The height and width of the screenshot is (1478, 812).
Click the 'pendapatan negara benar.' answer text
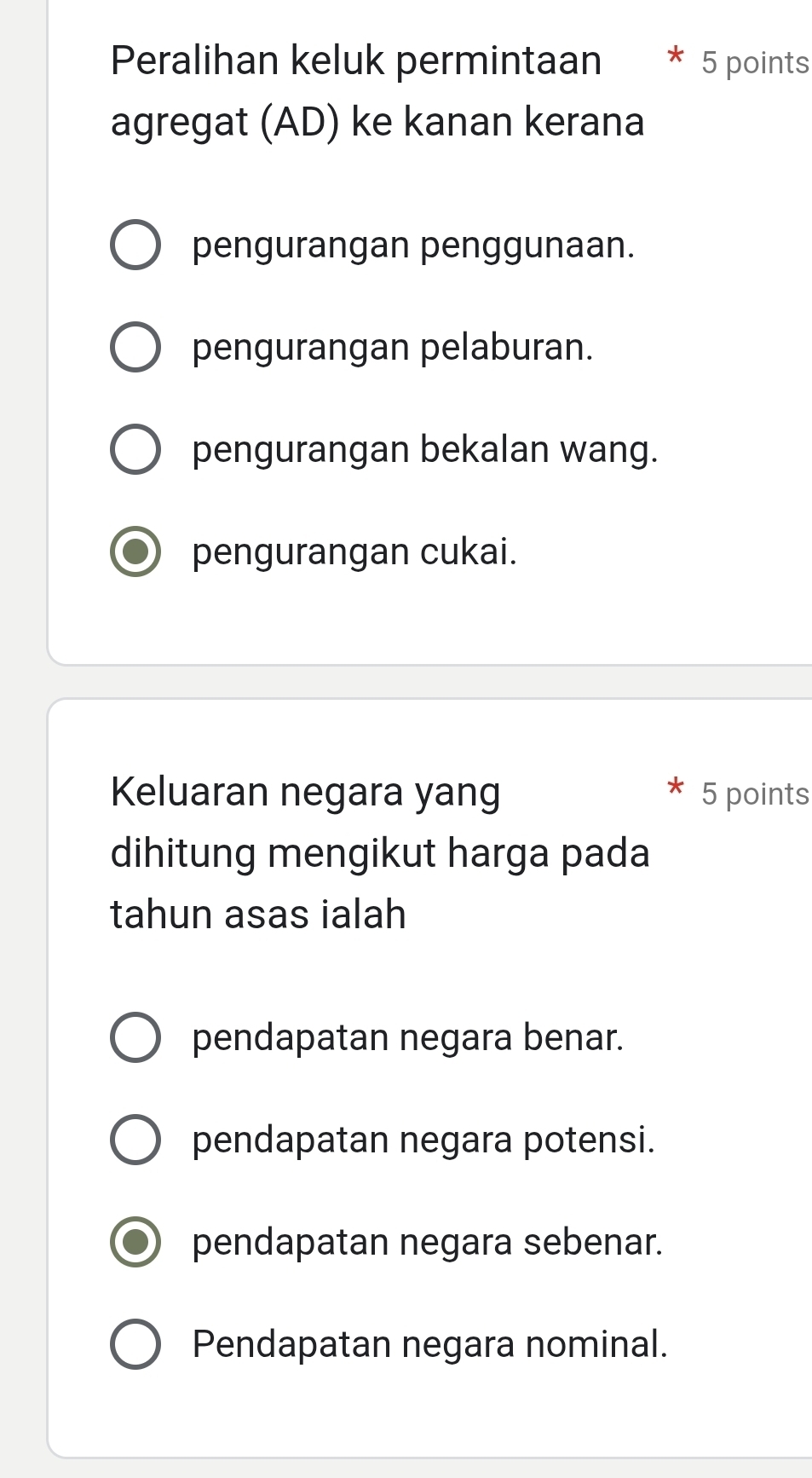408,1037
